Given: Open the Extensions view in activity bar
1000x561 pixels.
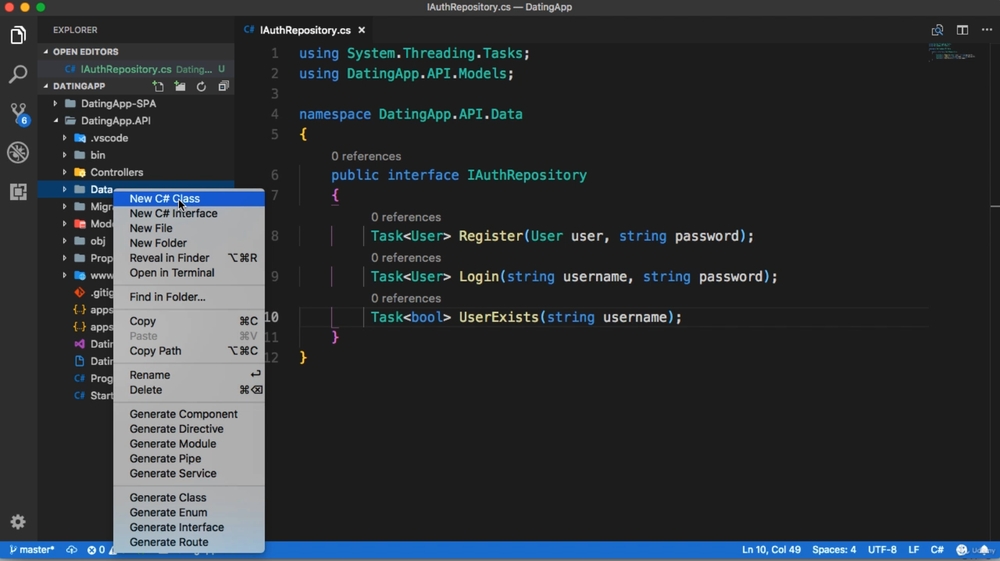Looking at the screenshot, I should tap(18, 191).
